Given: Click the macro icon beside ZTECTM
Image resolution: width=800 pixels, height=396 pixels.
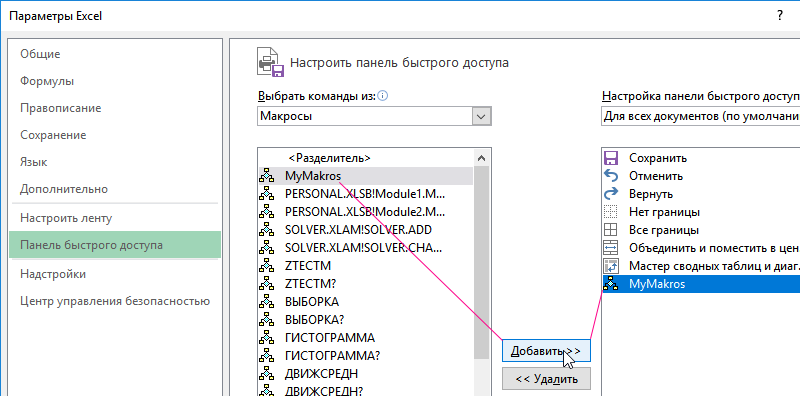Looking at the screenshot, I should coord(266,265).
